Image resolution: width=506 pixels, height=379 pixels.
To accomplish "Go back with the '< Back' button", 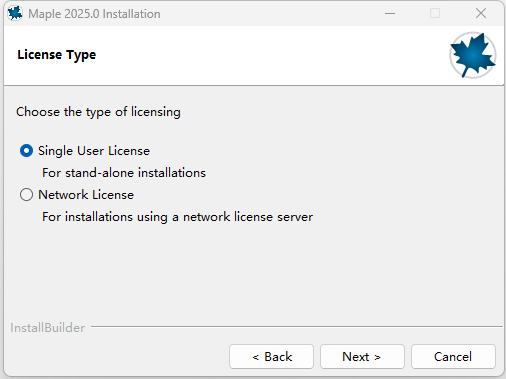I will coord(271,357).
